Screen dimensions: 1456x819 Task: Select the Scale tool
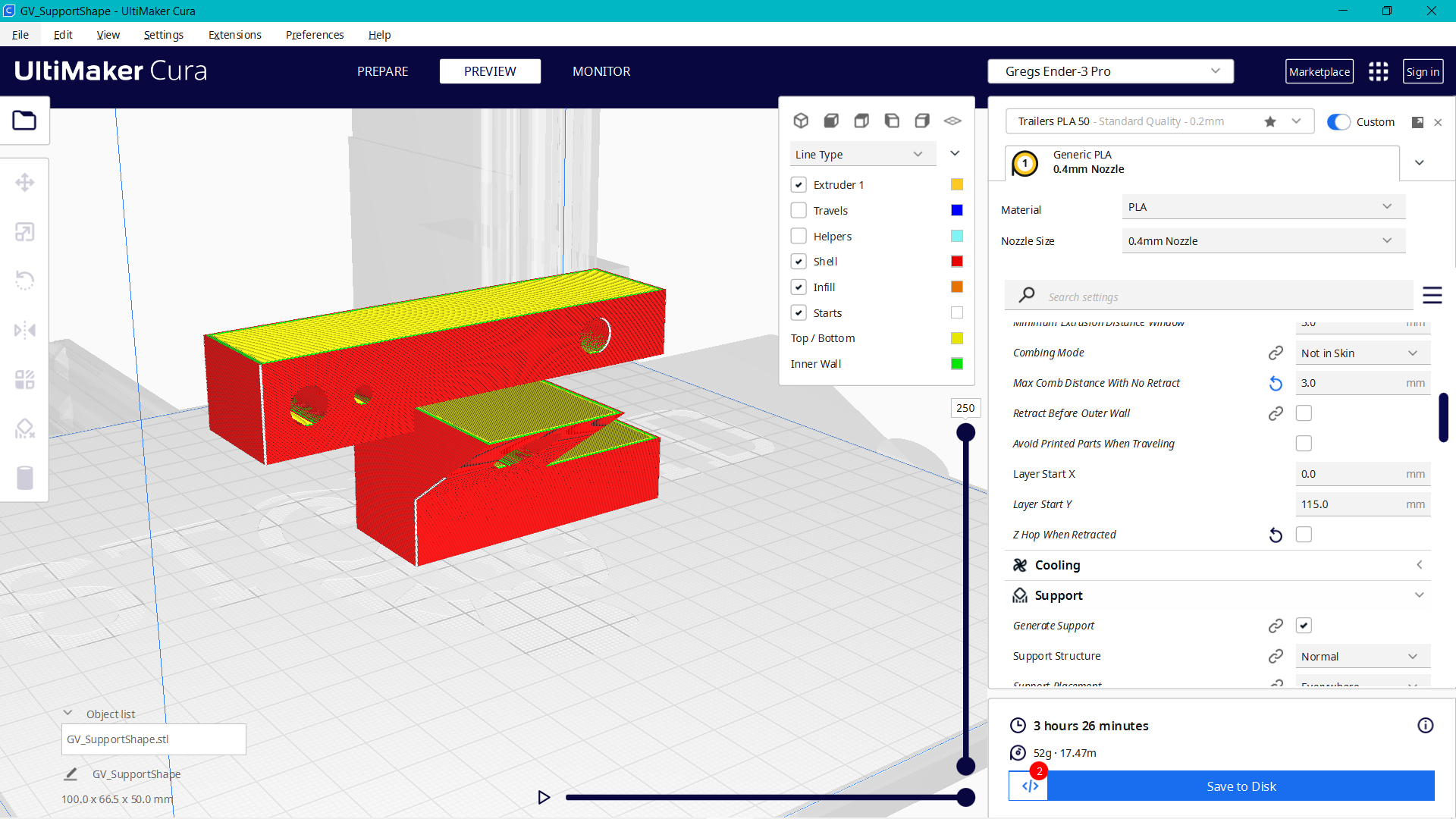click(24, 232)
